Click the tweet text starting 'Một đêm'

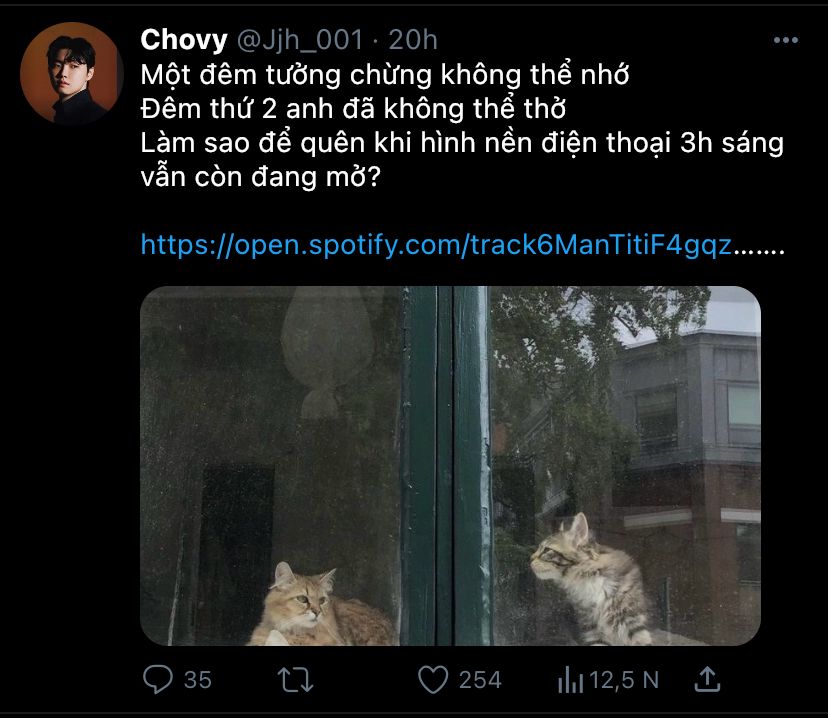coord(462,126)
